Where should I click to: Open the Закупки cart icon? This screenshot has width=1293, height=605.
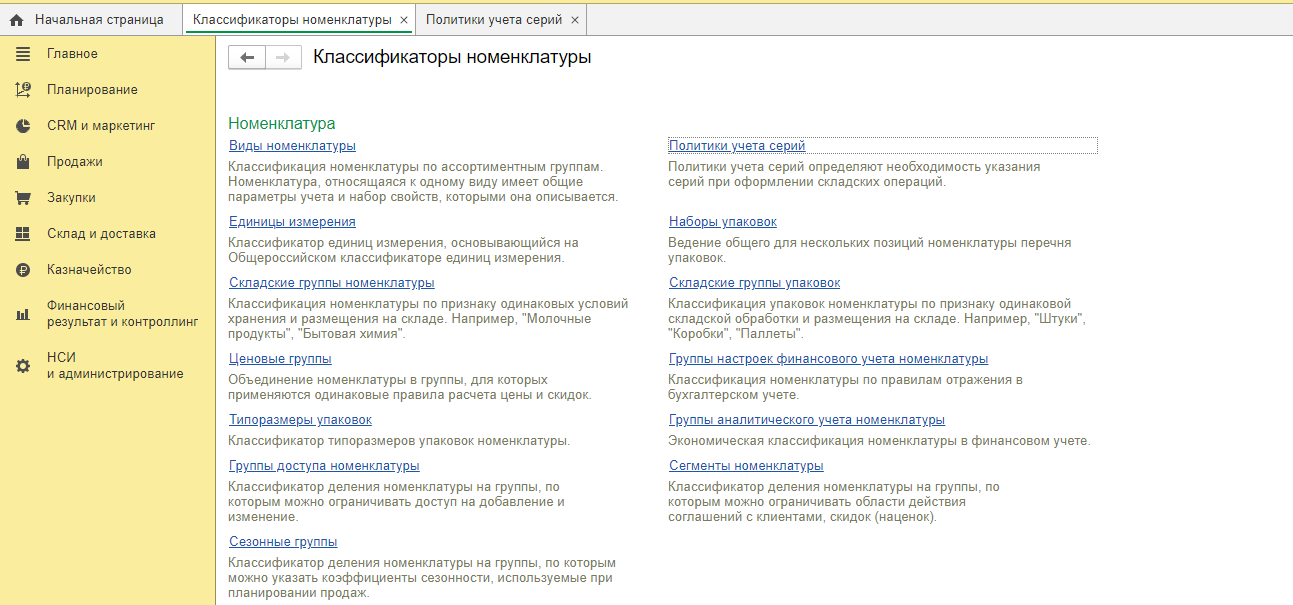(x=23, y=198)
